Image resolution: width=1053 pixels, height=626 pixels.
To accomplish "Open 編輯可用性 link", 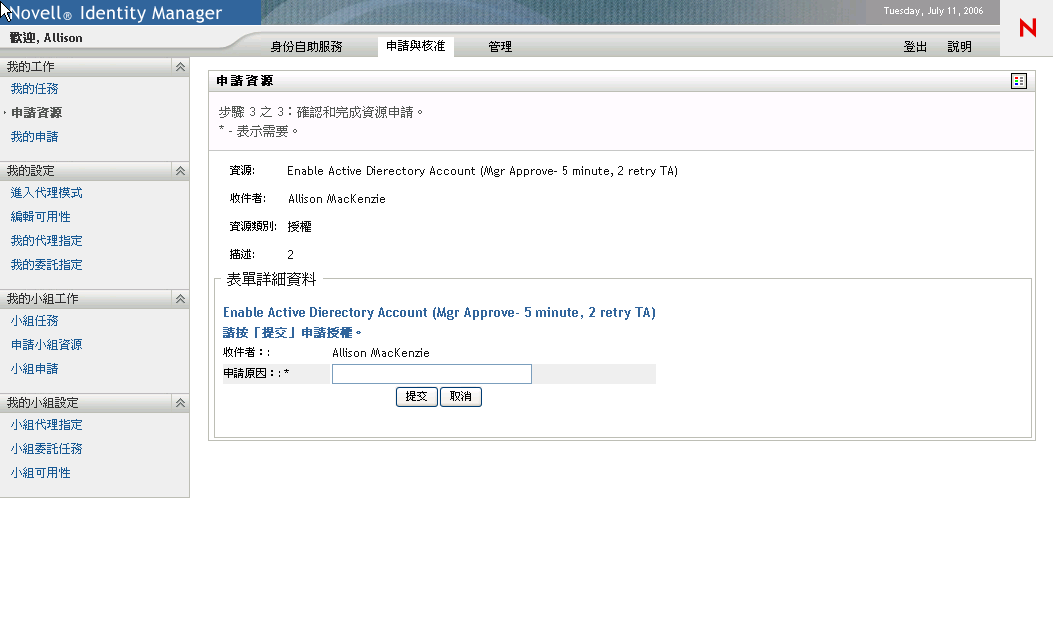I will point(40,217).
